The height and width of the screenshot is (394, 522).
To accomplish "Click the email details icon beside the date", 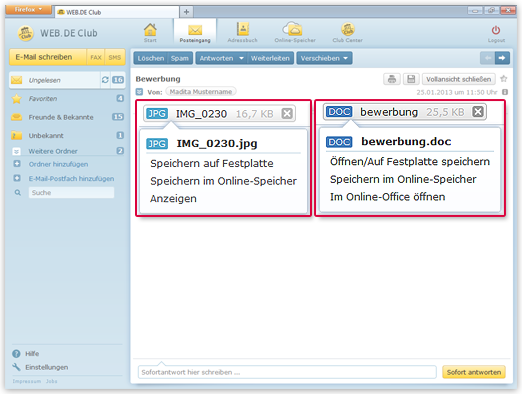I will [505, 92].
